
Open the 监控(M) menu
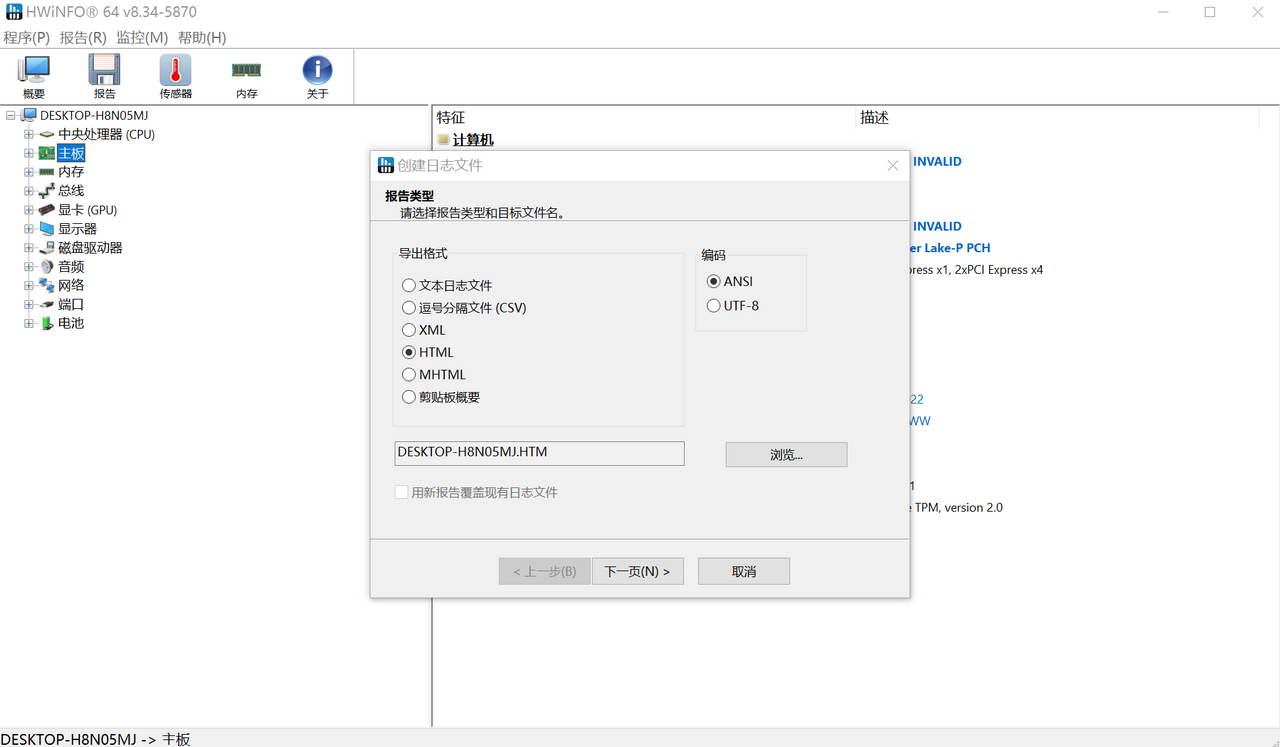(x=142, y=37)
